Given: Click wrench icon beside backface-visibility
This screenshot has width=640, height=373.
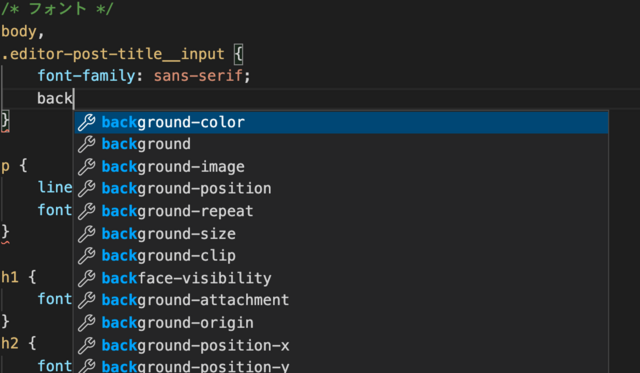Looking at the screenshot, I should tap(87, 278).
